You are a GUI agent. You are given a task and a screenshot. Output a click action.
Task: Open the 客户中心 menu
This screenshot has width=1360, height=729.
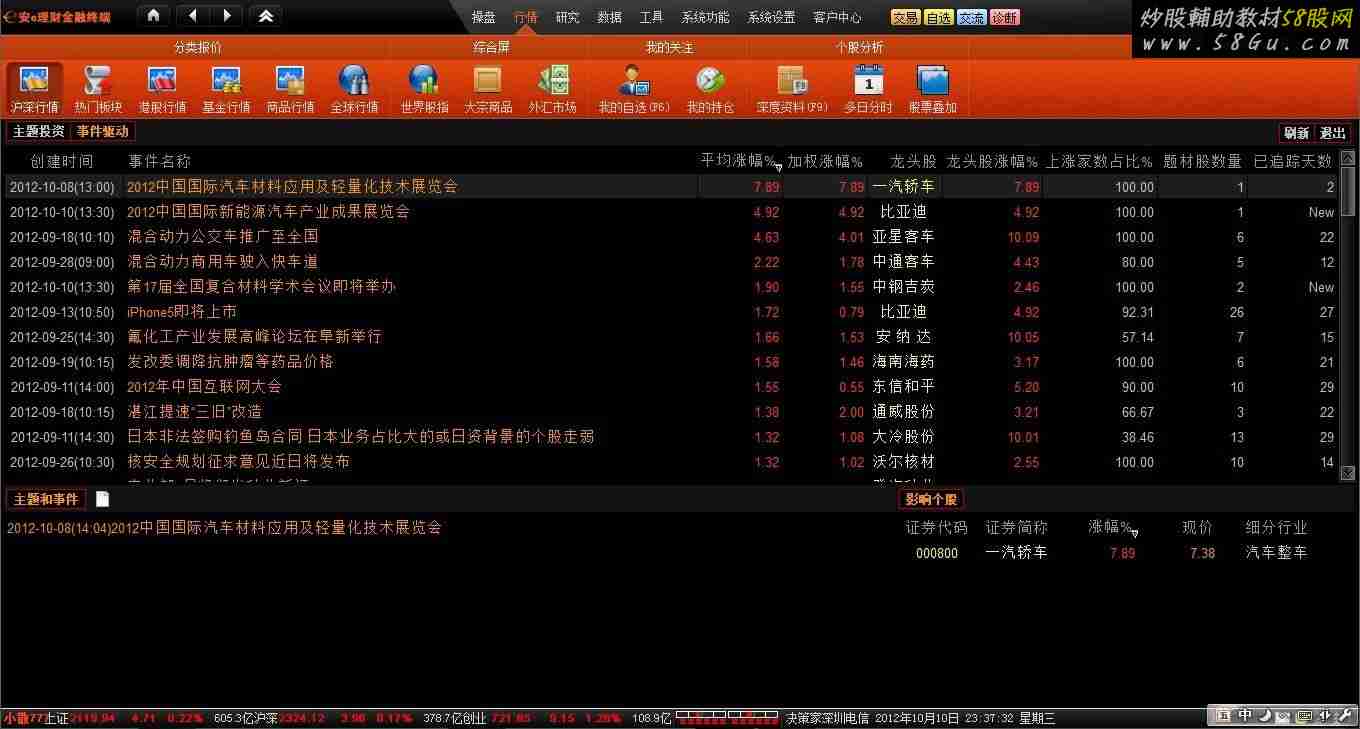[x=837, y=17]
